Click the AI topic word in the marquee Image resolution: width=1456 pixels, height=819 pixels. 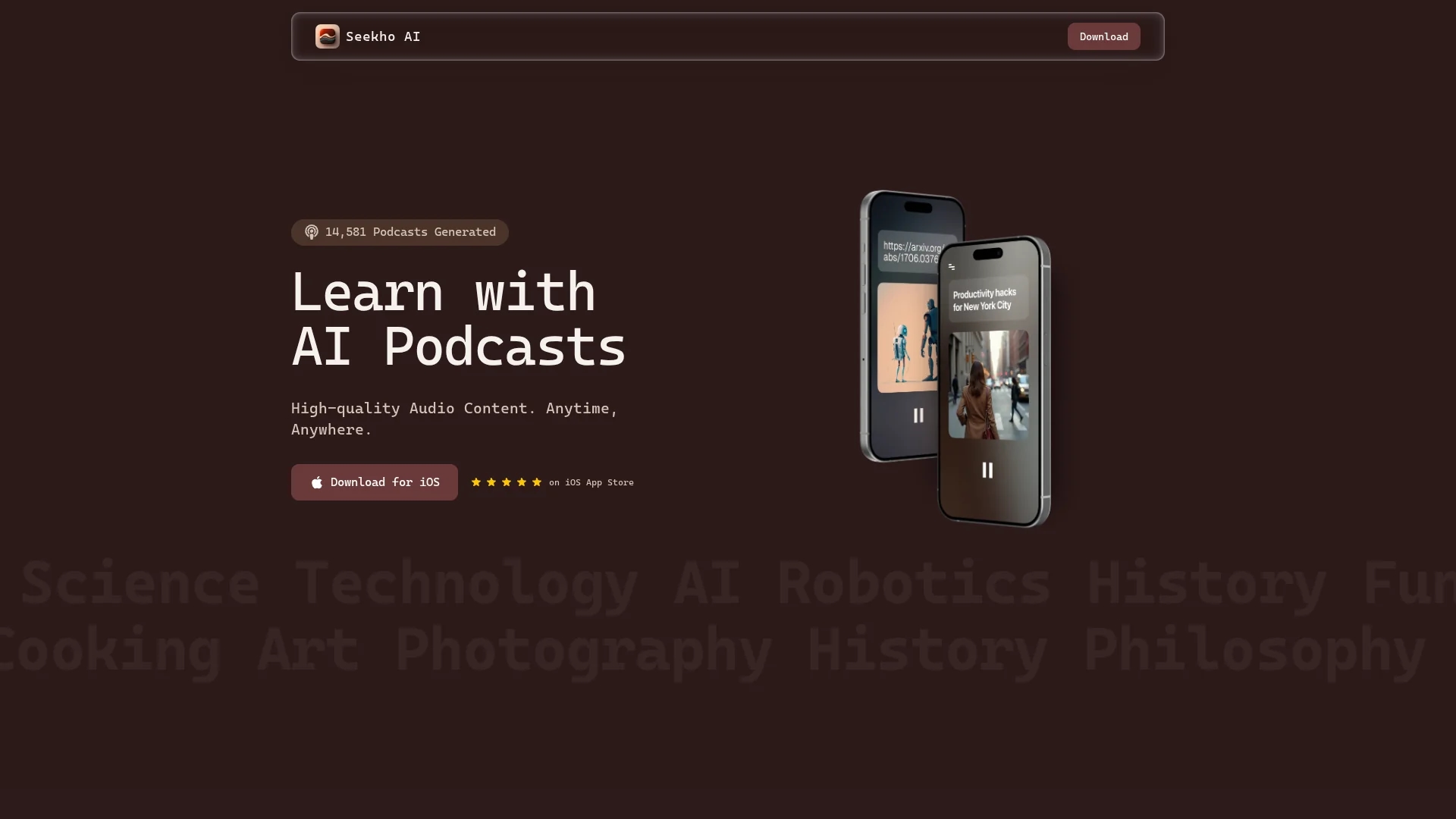(707, 582)
